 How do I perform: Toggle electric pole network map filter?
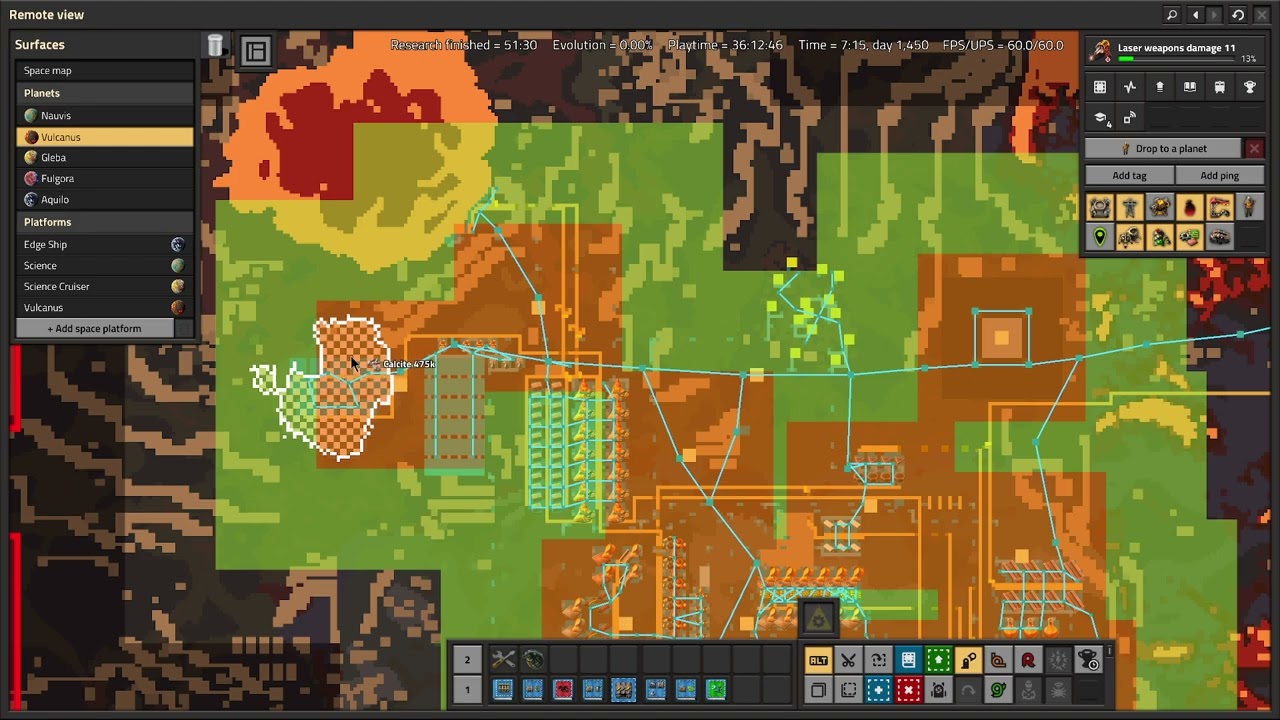tap(1130, 207)
